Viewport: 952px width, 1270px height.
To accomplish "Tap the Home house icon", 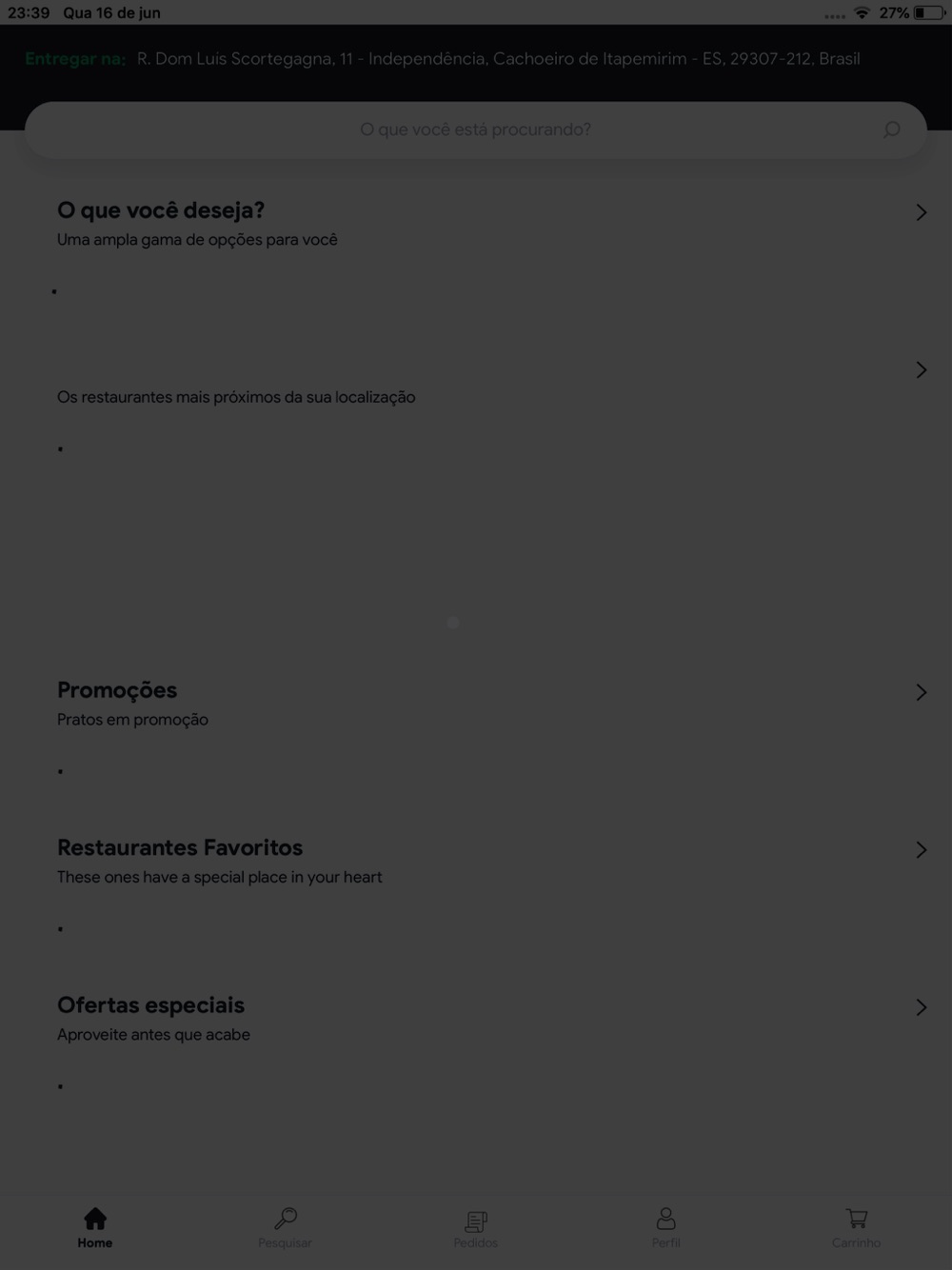I will 95,1219.
